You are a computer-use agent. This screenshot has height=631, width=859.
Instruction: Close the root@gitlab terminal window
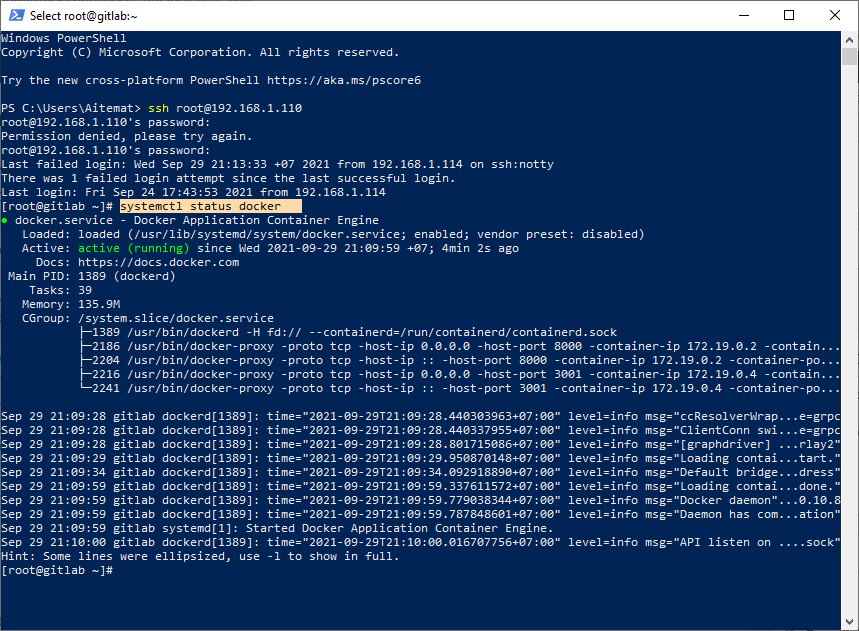pos(834,15)
